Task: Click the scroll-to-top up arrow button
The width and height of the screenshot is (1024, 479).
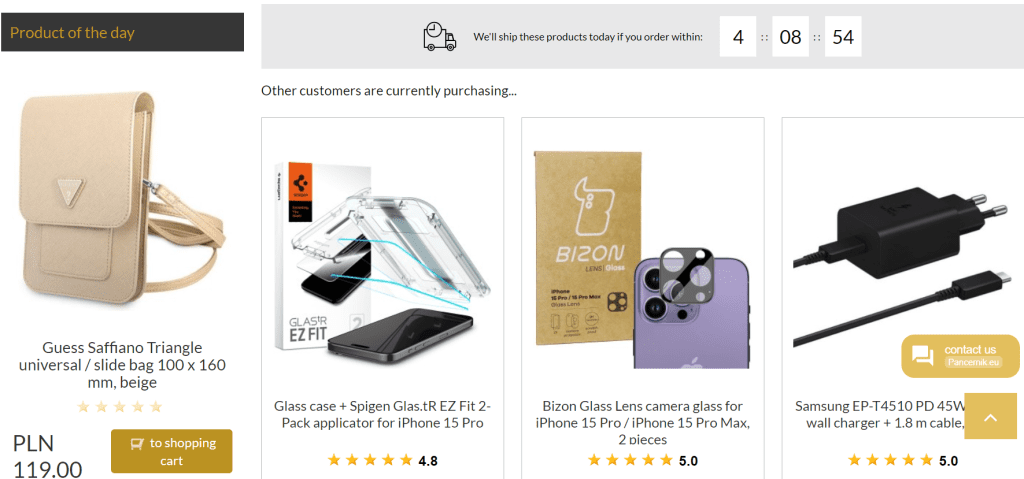Action: [991, 416]
